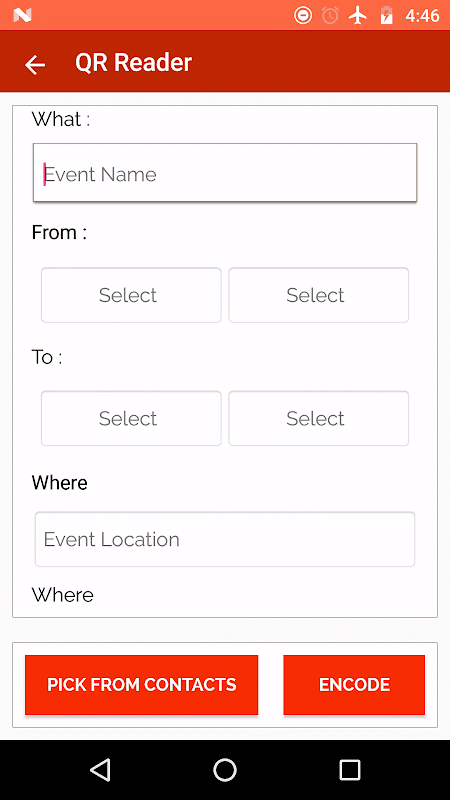Open the first To Select picker
The height and width of the screenshot is (800, 450).
pyautogui.click(x=131, y=418)
